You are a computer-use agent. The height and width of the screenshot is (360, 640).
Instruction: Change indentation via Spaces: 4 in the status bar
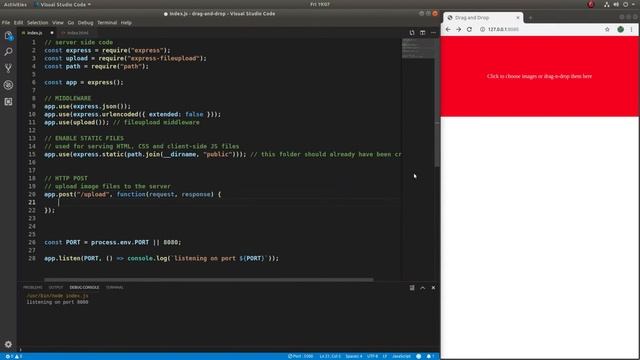353,356
